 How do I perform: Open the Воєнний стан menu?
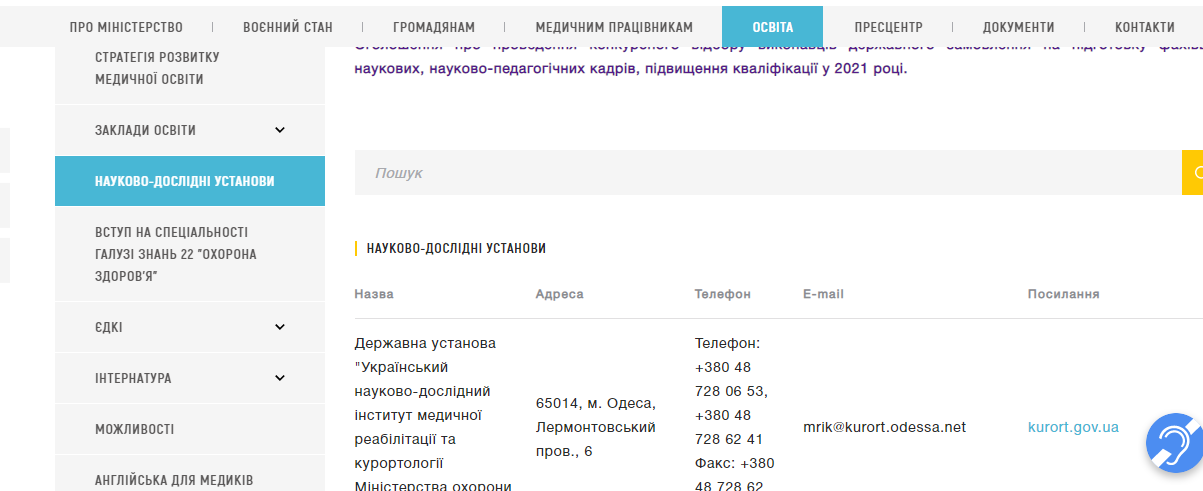tap(288, 27)
